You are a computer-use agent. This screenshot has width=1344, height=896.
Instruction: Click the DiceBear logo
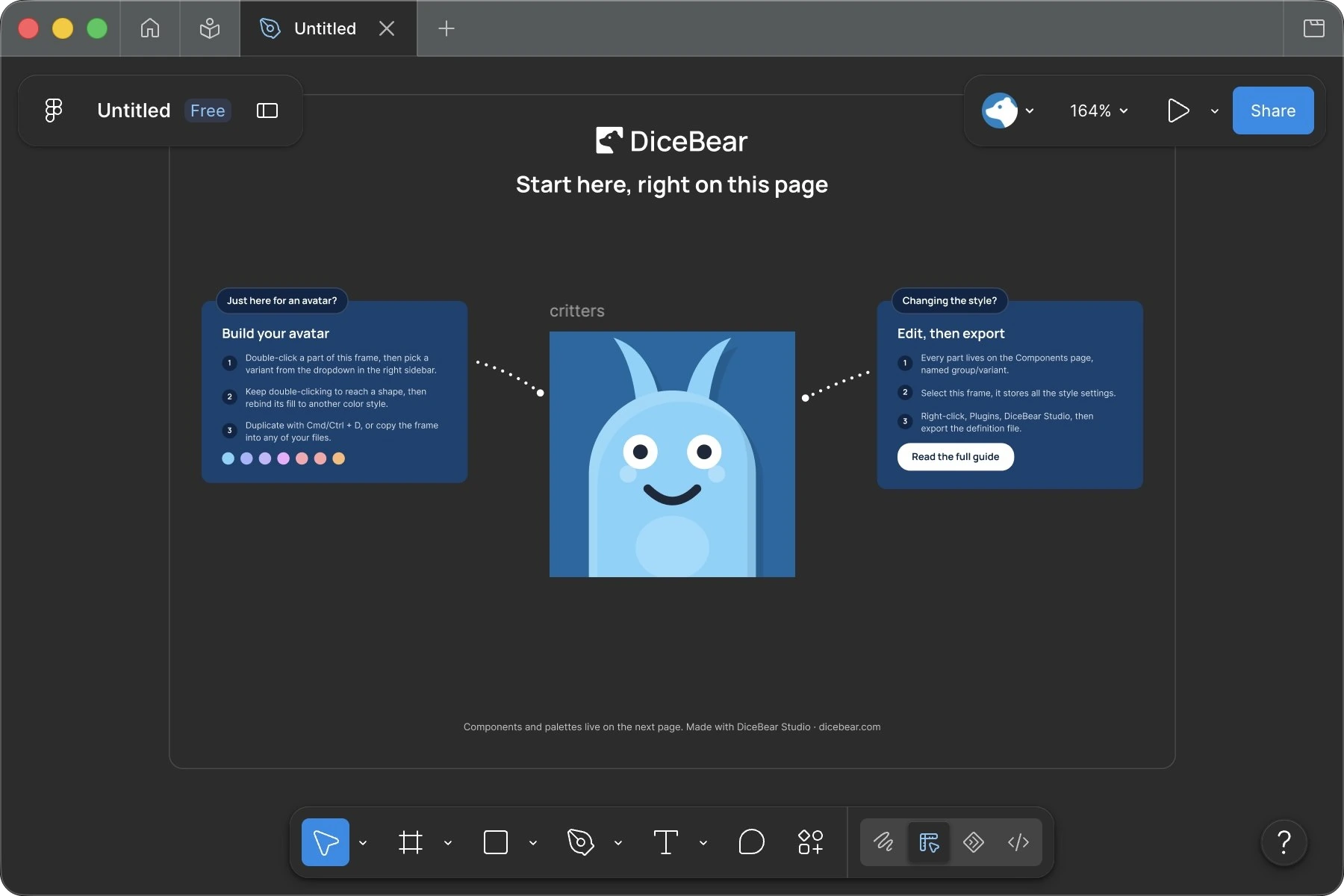[672, 141]
